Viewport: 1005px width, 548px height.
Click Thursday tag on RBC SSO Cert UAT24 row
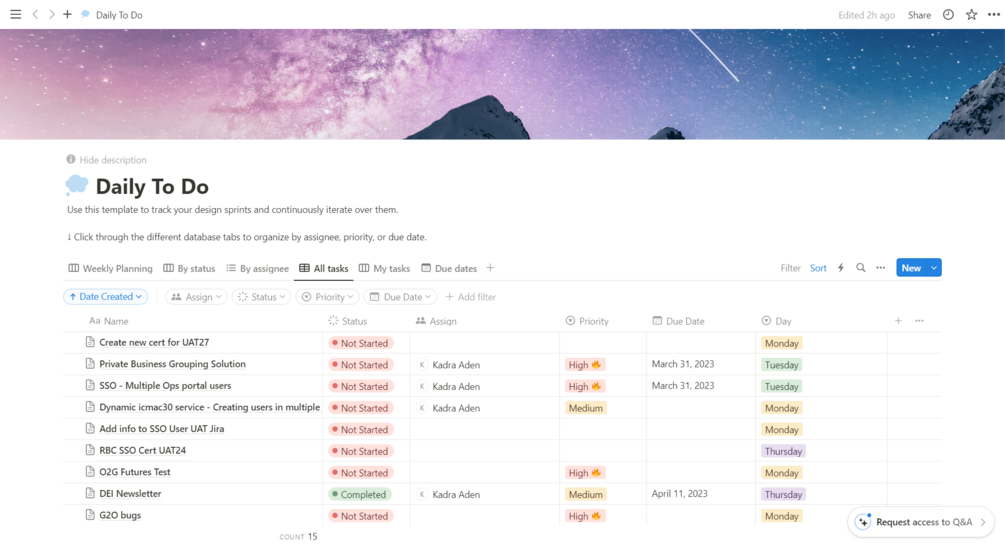point(783,451)
